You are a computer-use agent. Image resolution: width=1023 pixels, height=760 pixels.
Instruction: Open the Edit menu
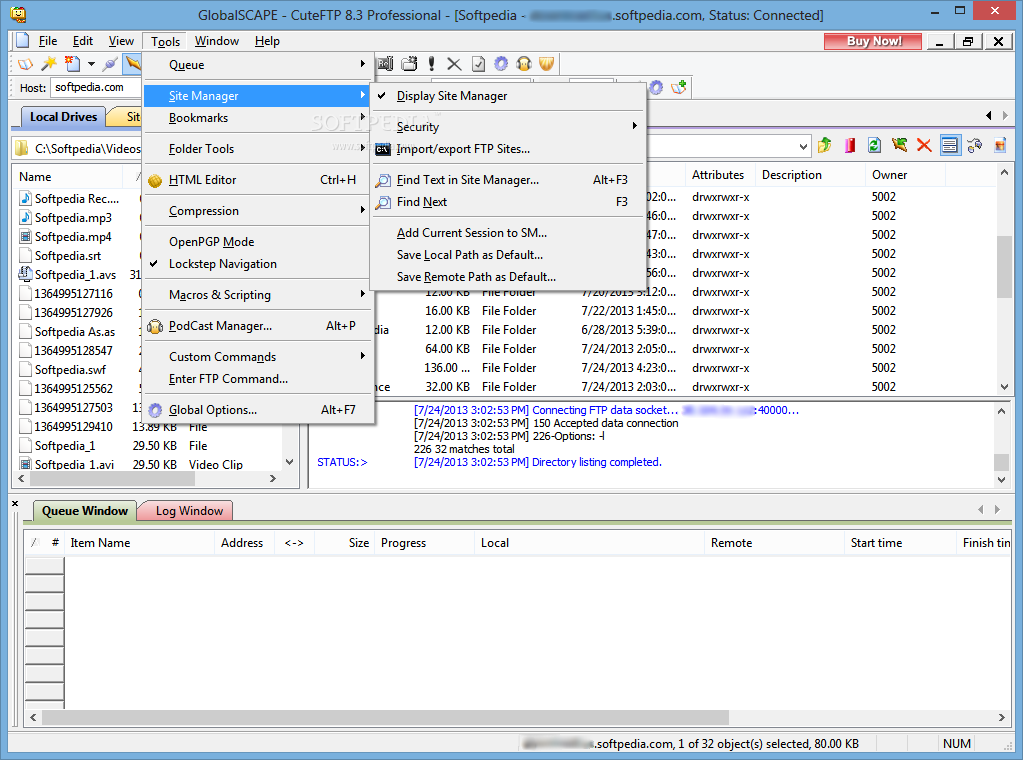(x=83, y=41)
